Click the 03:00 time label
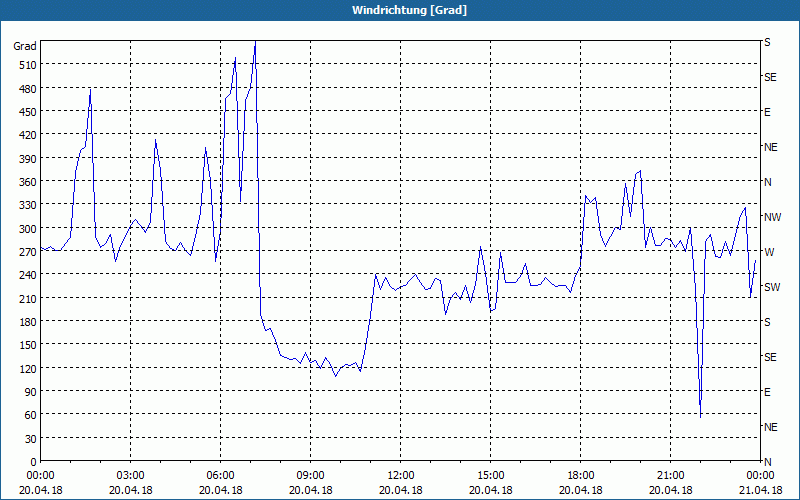This screenshot has width=800, height=500. [131, 476]
